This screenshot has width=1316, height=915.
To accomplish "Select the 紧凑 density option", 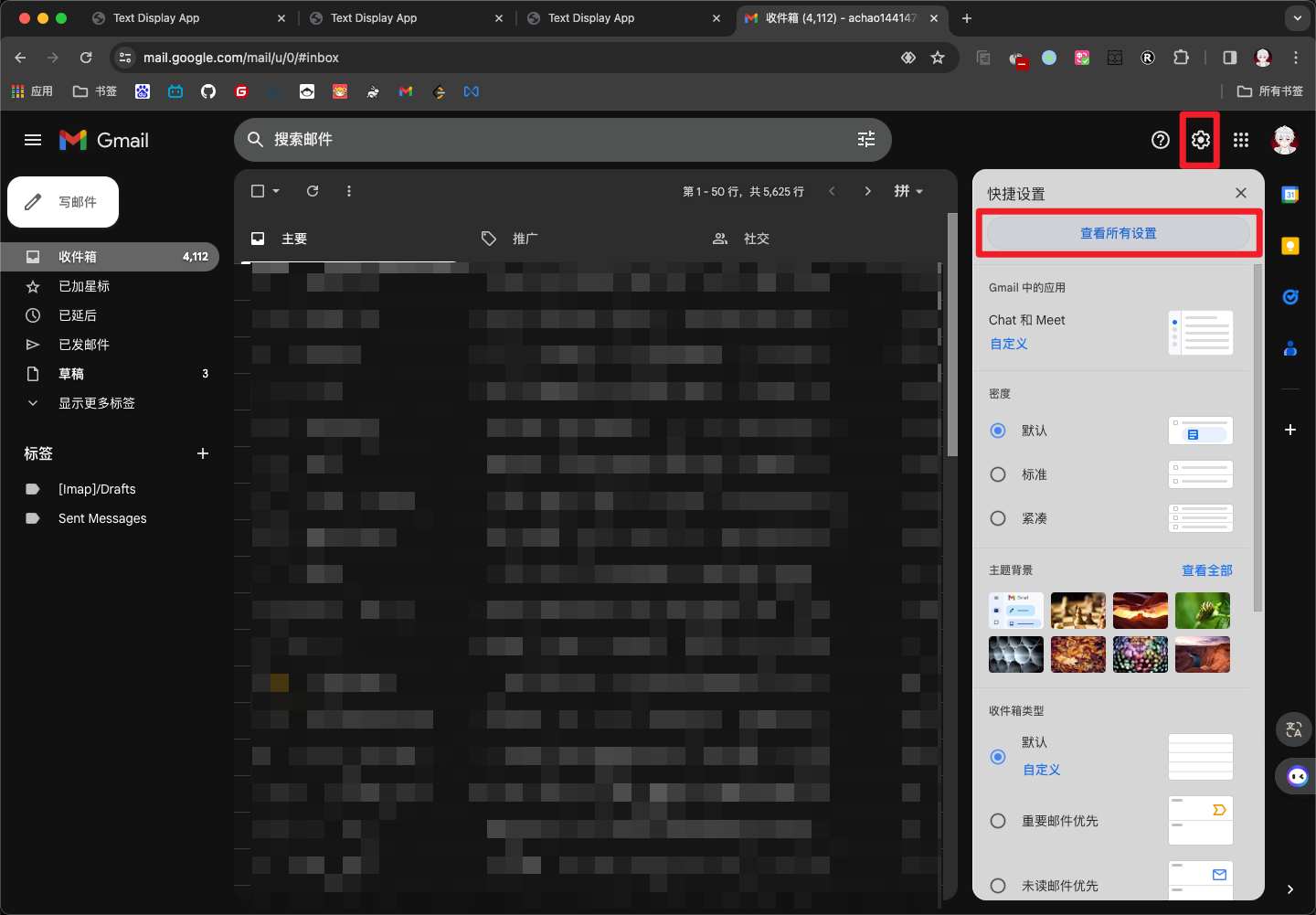I will coord(998,518).
